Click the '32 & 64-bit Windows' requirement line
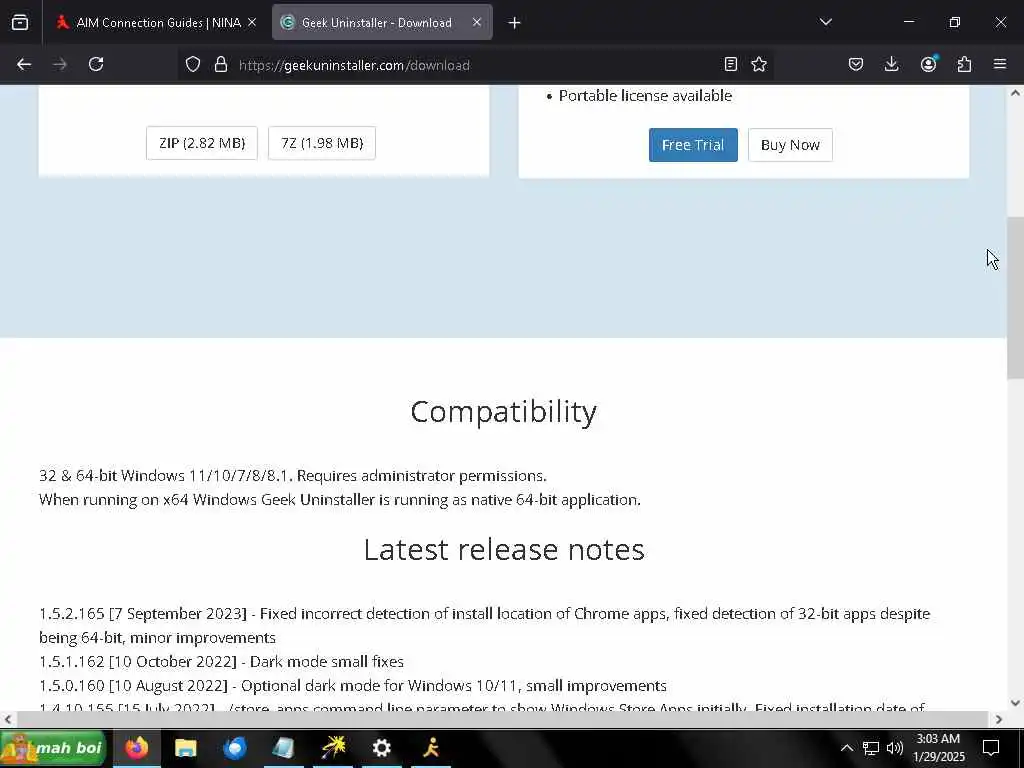The image size is (1024, 768). pos(293,475)
